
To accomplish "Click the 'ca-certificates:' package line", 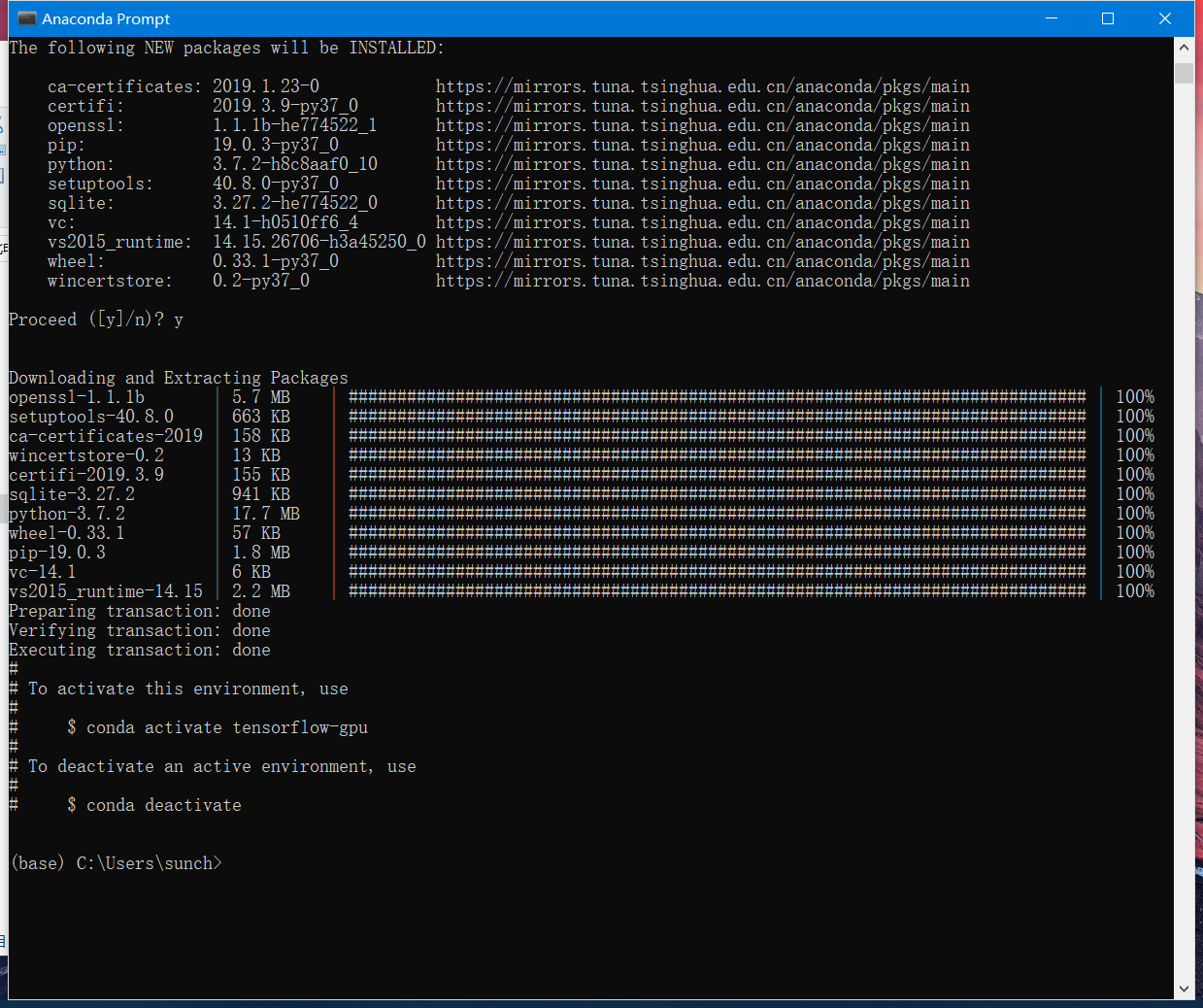I will (509, 86).
